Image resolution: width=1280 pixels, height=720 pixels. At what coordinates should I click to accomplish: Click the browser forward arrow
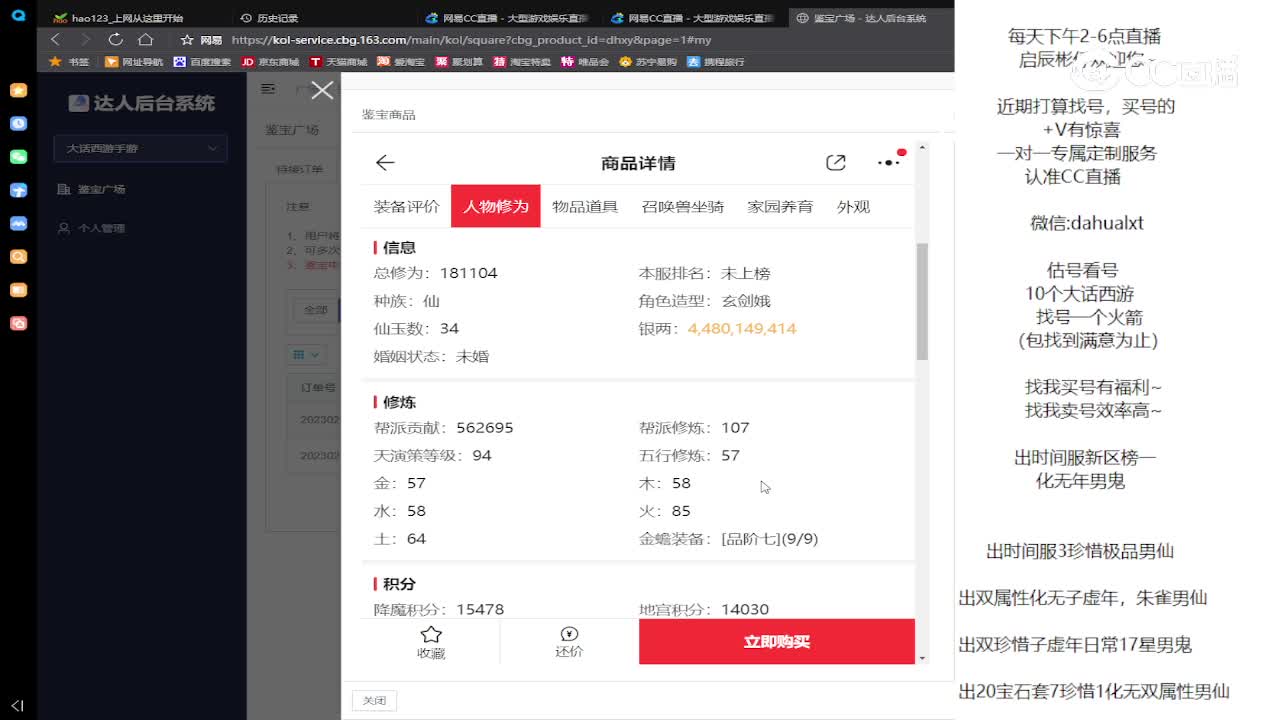85,40
